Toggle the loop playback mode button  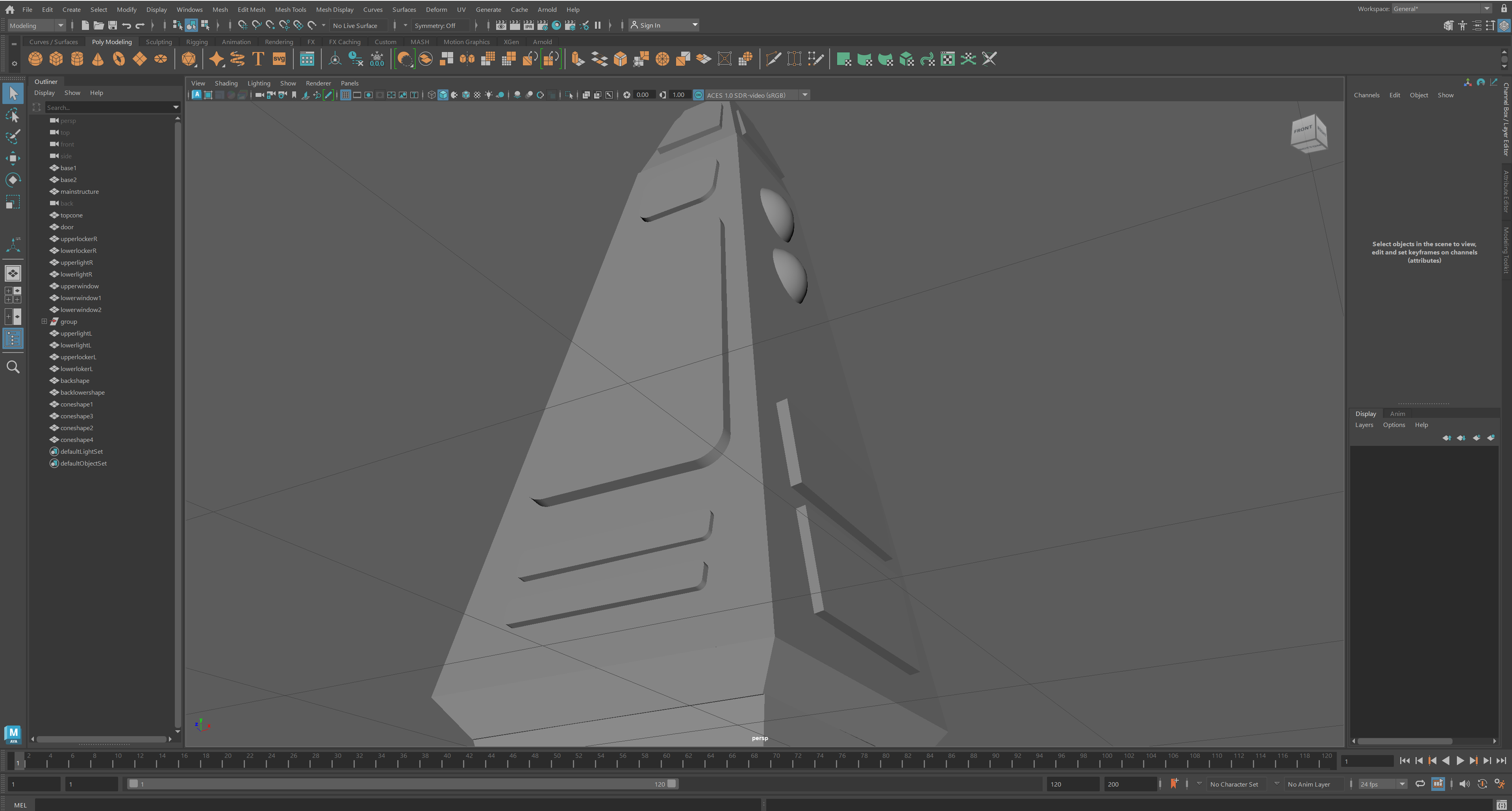1420,784
